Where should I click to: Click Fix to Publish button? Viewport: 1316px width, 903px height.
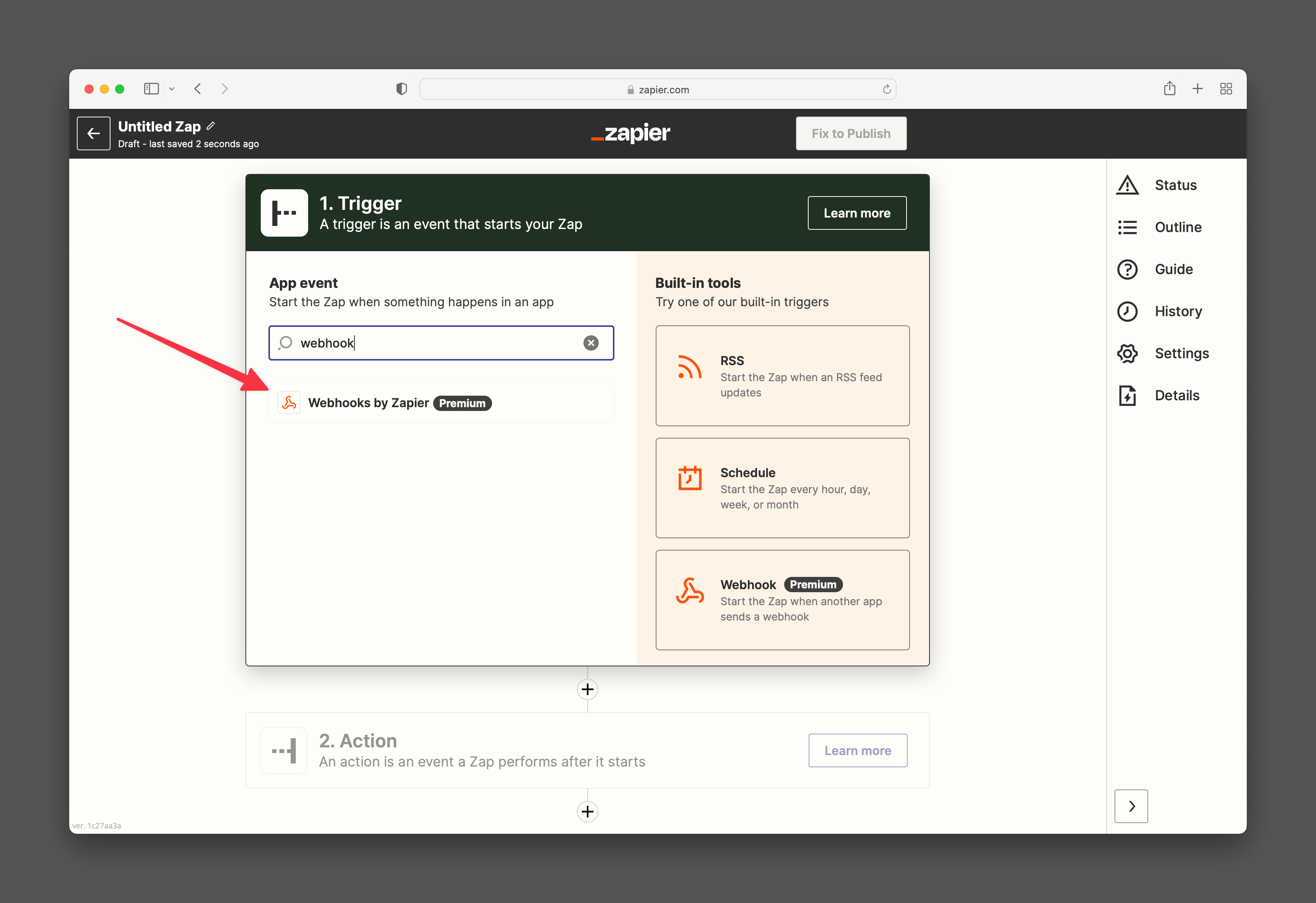(x=852, y=133)
